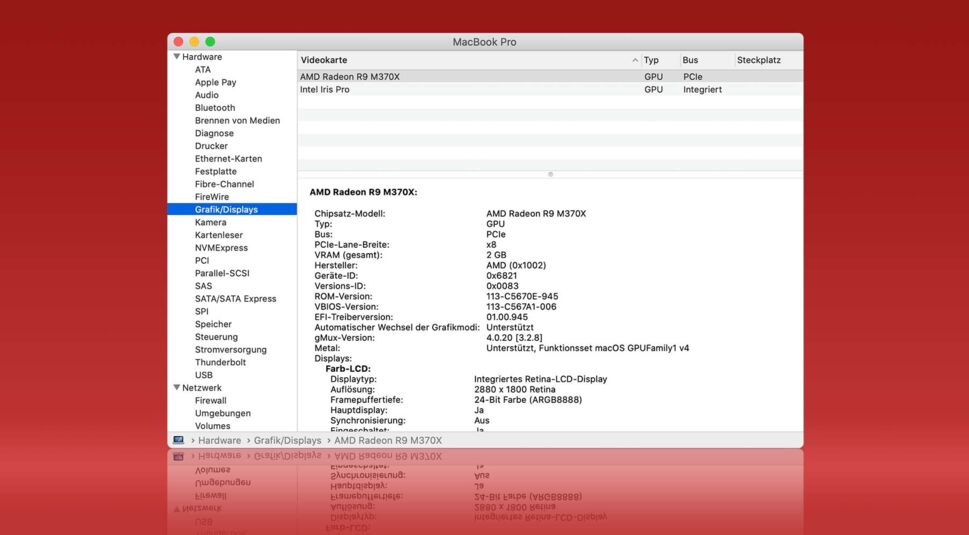This screenshot has height=535, width=969.
Task: Select ATA in the sidebar
Action: pyautogui.click(x=203, y=69)
